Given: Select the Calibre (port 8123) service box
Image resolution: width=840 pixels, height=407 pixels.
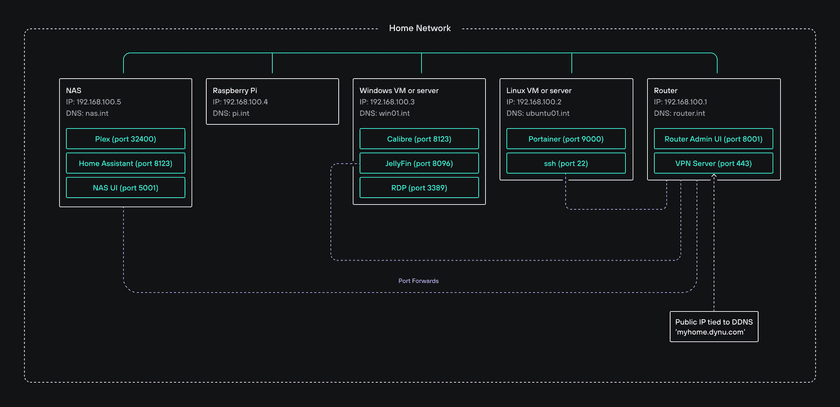Looking at the screenshot, I should click(419, 139).
